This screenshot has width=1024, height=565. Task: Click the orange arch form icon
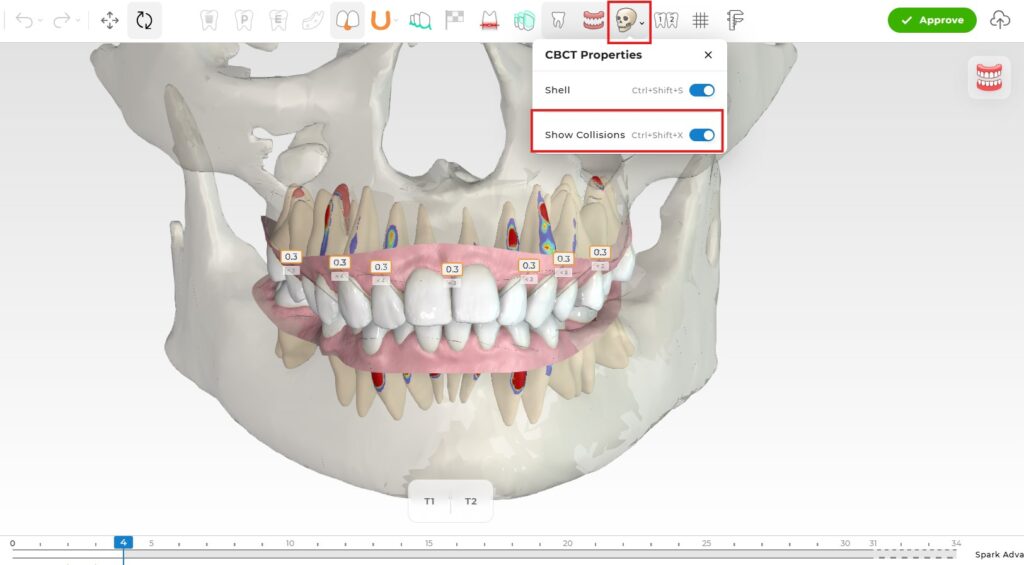click(380, 20)
